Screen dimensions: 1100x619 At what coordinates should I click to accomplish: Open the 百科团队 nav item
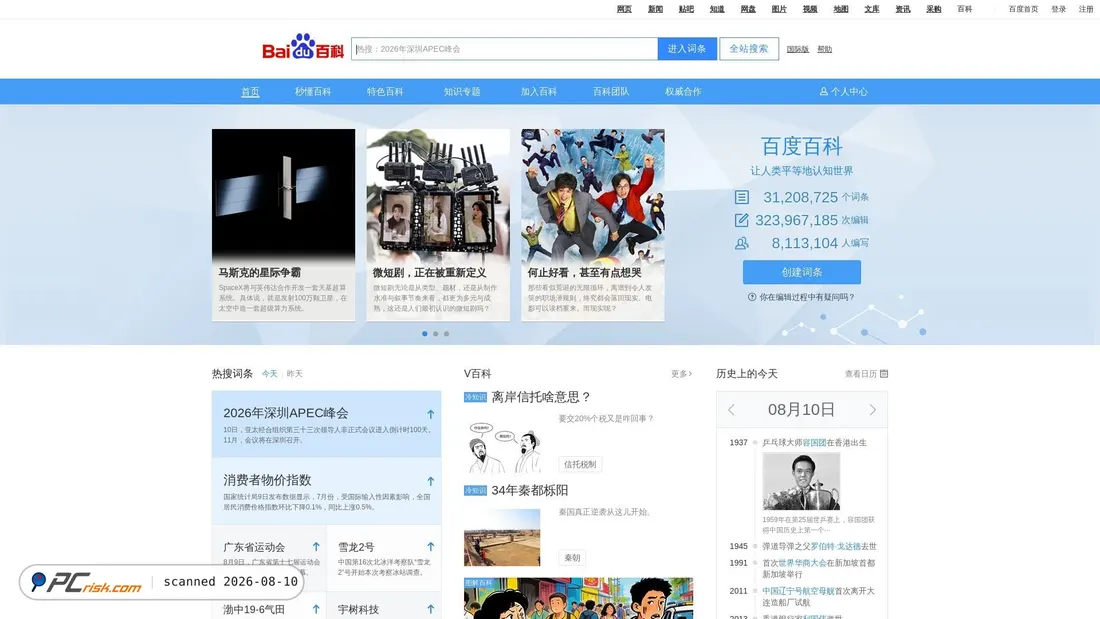[x=611, y=92]
